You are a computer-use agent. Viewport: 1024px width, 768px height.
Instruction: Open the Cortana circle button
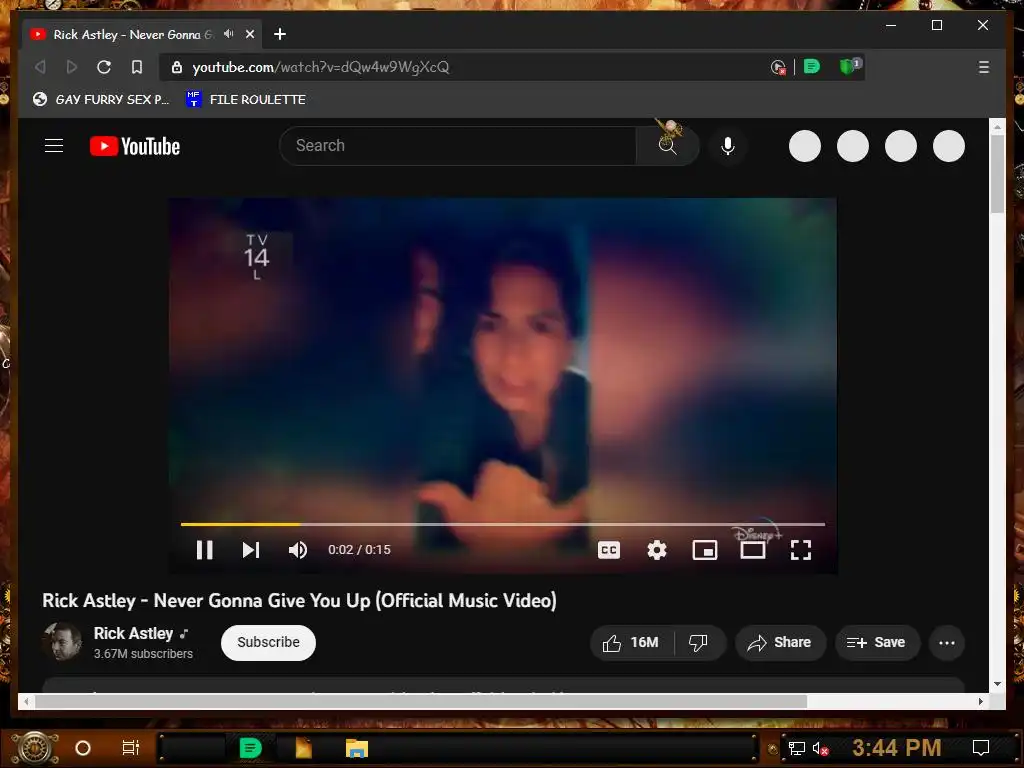[x=83, y=748]
